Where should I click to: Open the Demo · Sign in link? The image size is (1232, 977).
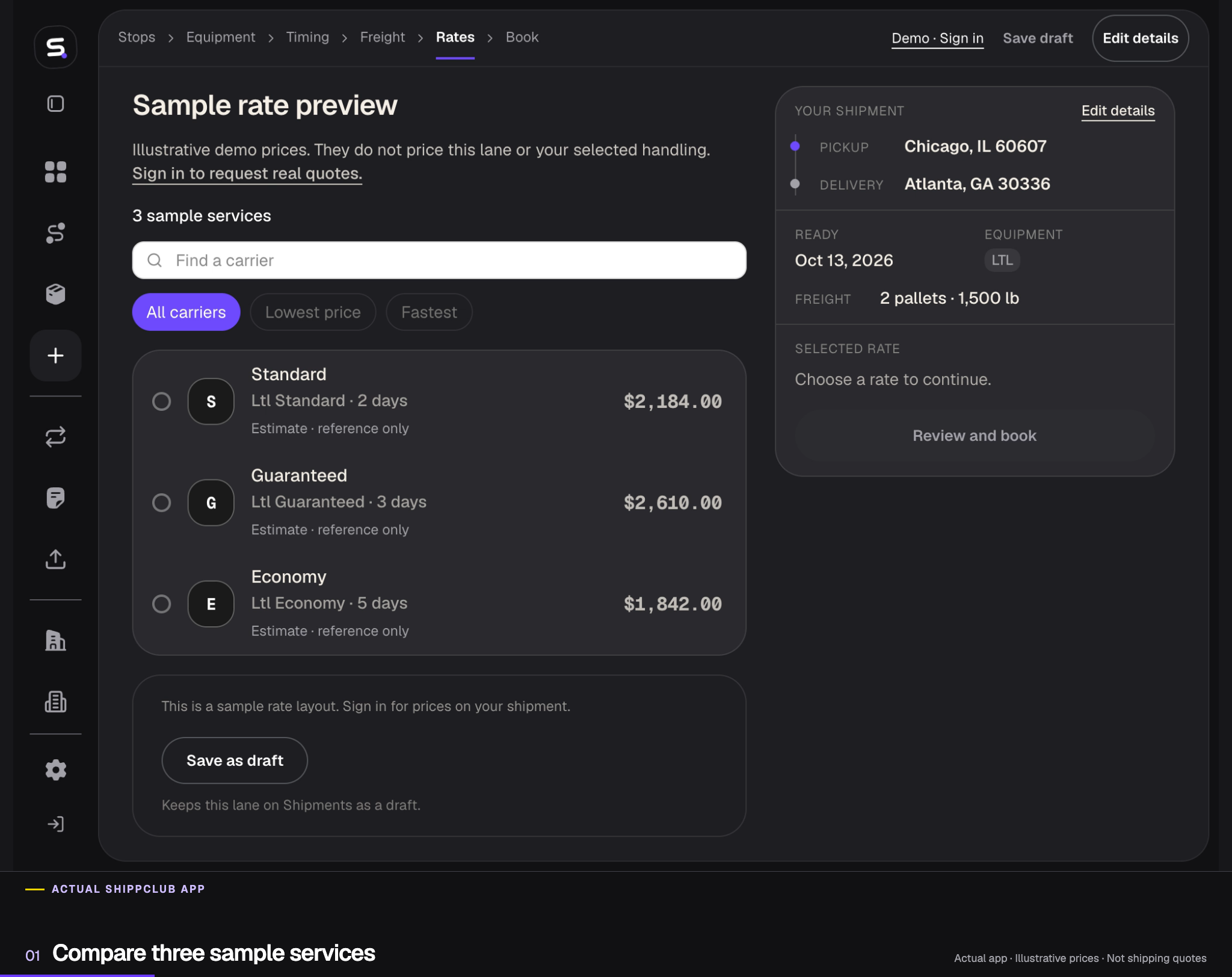point(937,39)
